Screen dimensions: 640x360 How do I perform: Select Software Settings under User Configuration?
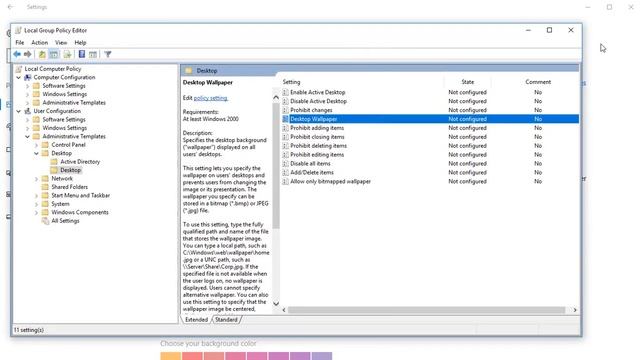(x=64, y=120)
